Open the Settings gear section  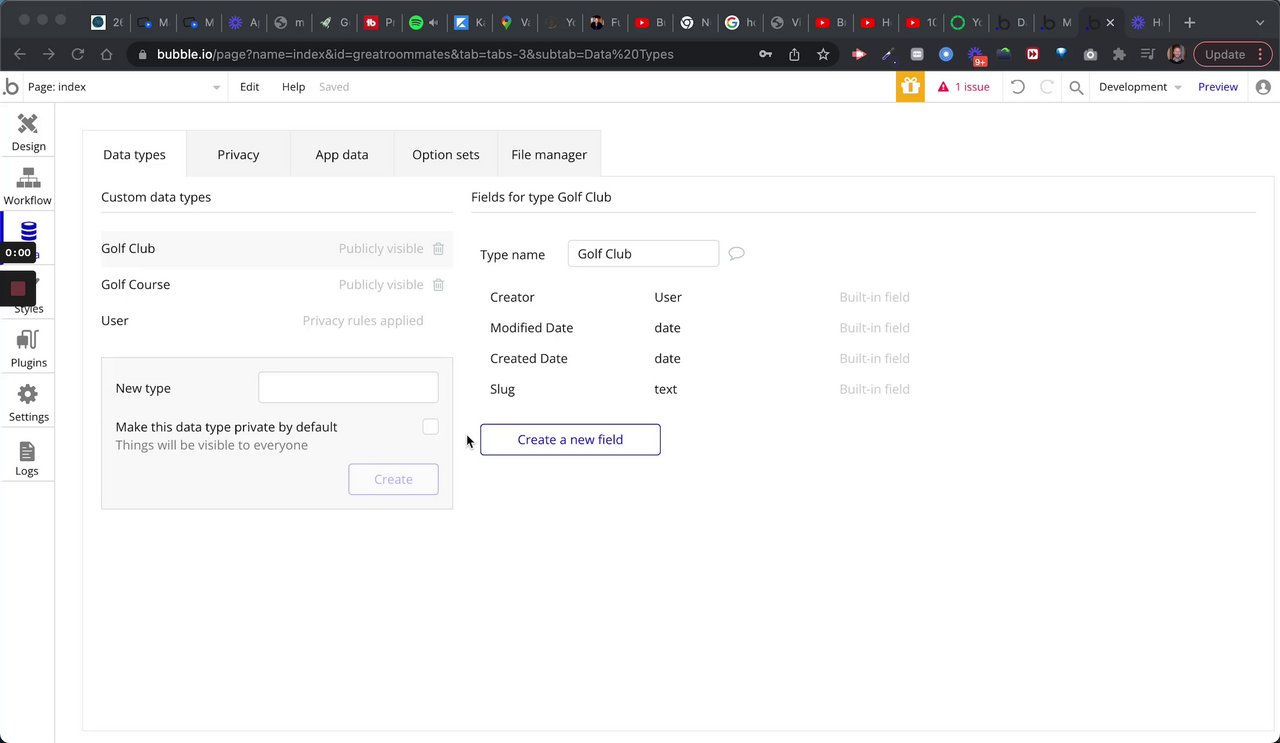tap(28, 403)
